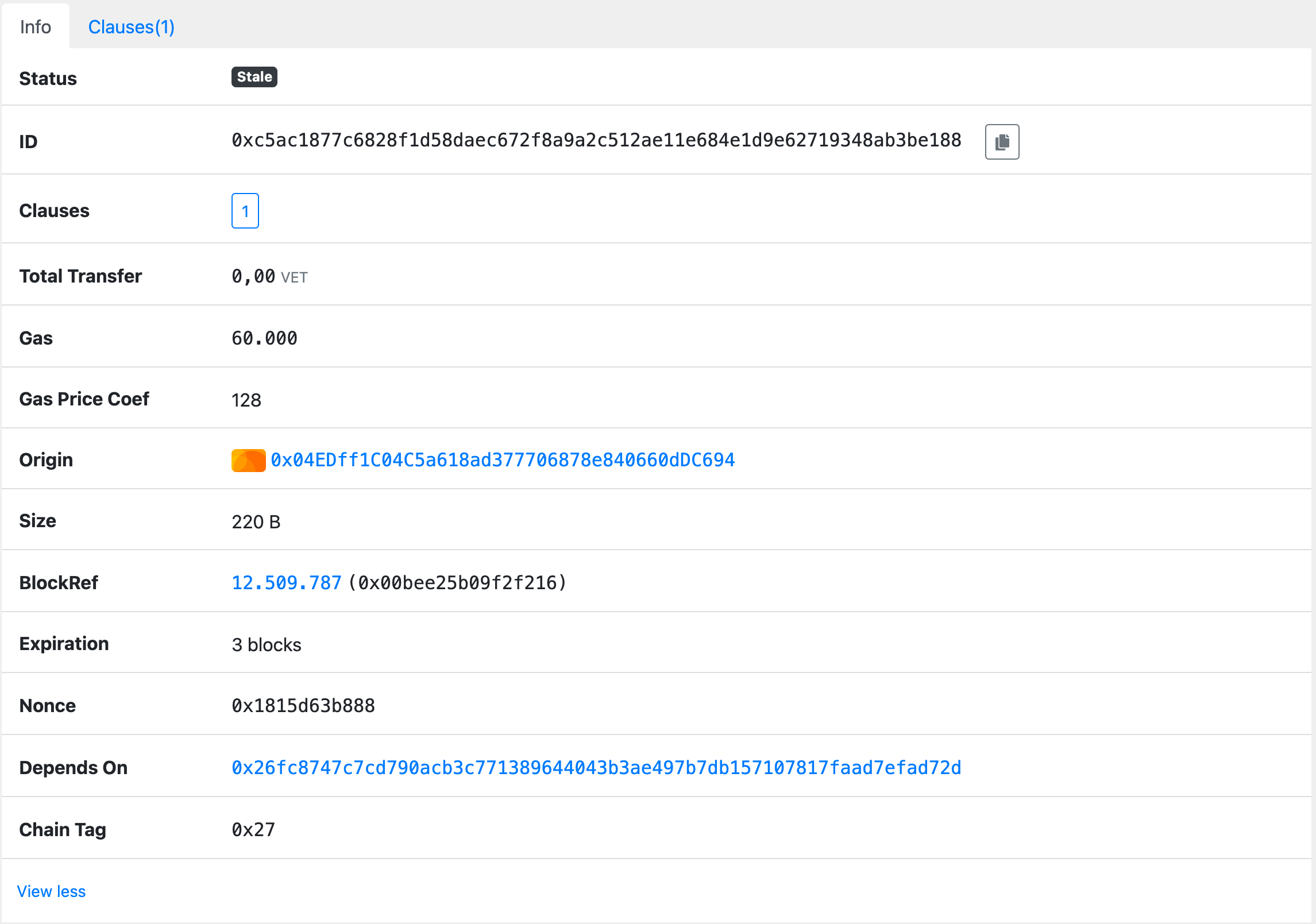Click the Depends On row label
The height and width of the screenshot is (924, 1316).
pyautogui.click(x=73, y=768)
